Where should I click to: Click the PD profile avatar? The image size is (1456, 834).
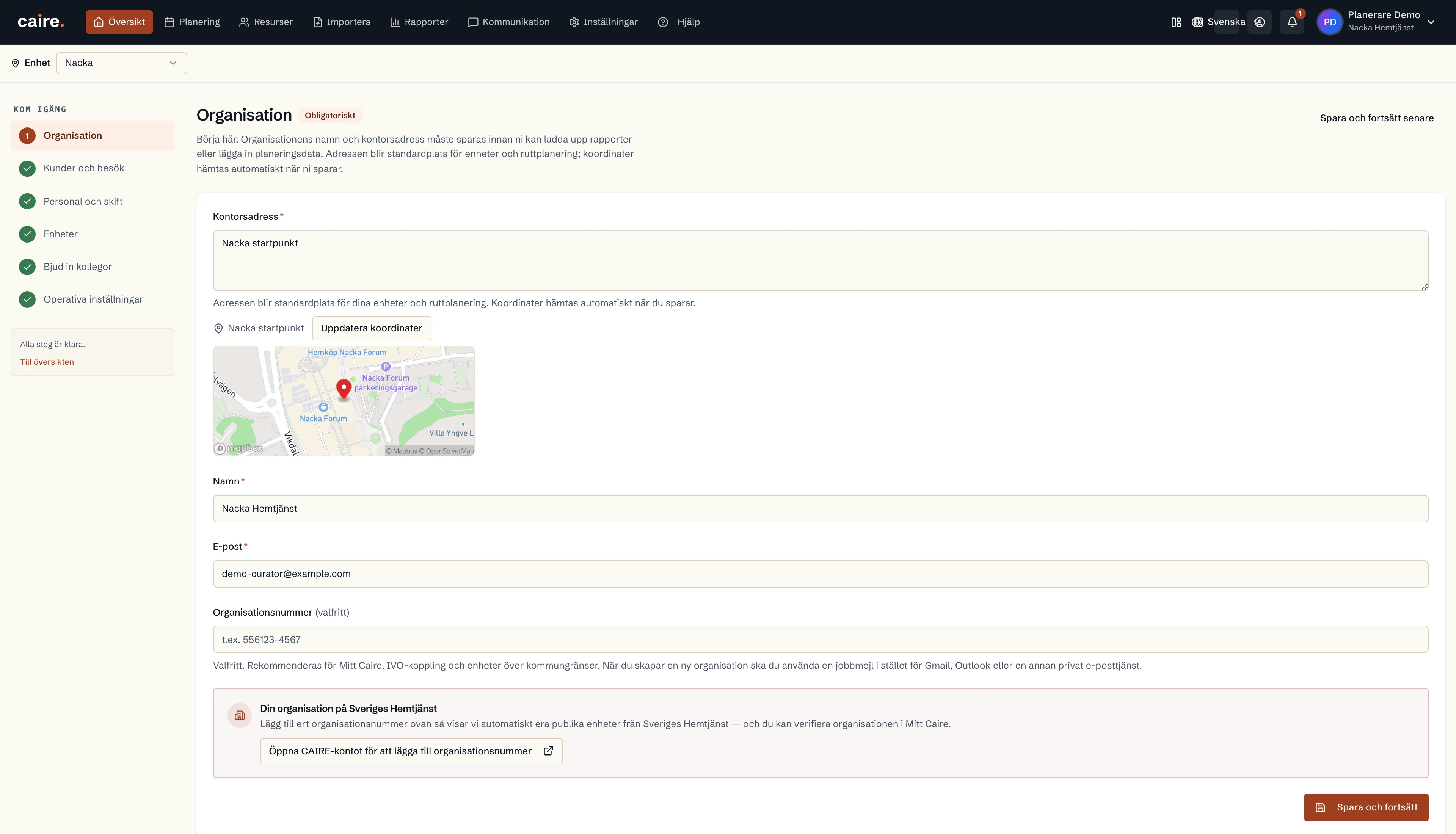click(x=1329, y=22)
